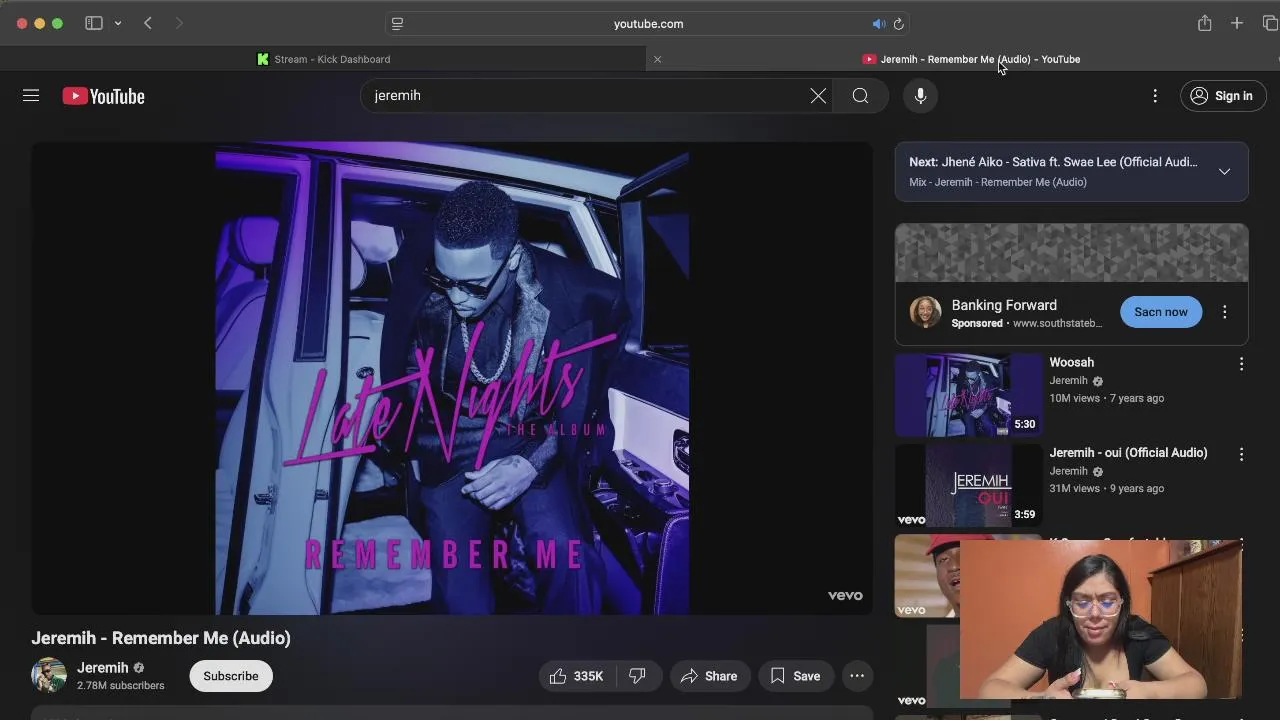1280x720 pixels.
Task: Open the Woosah video title
Action: coord(1071,362)
